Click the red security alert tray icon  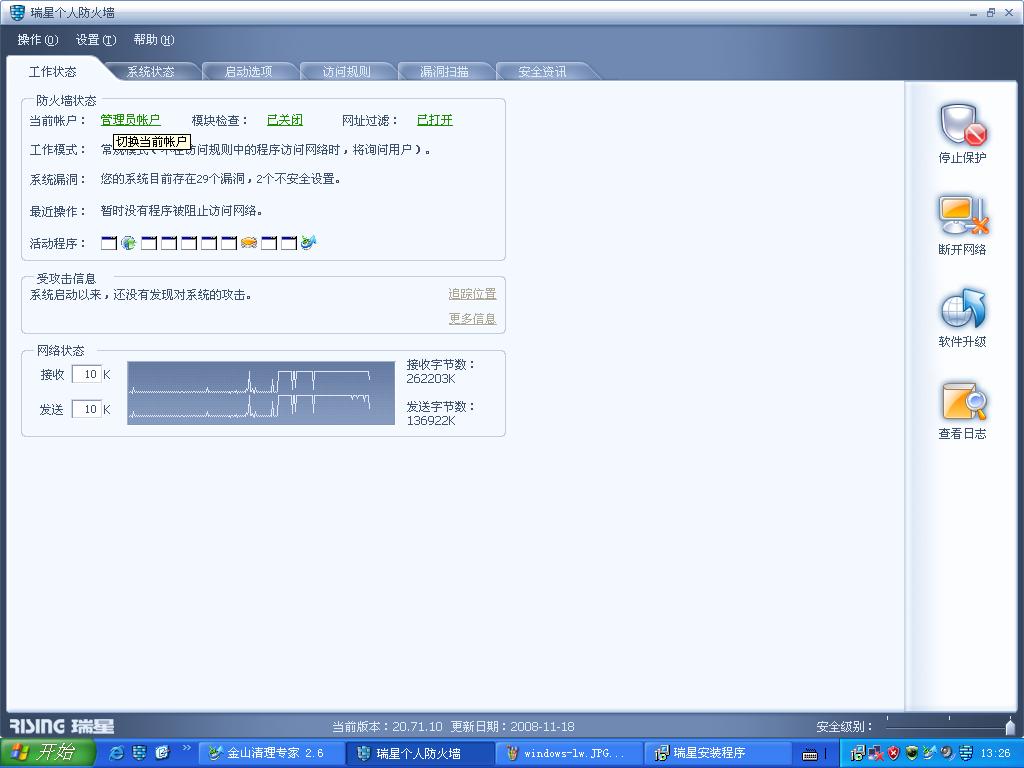893,754
